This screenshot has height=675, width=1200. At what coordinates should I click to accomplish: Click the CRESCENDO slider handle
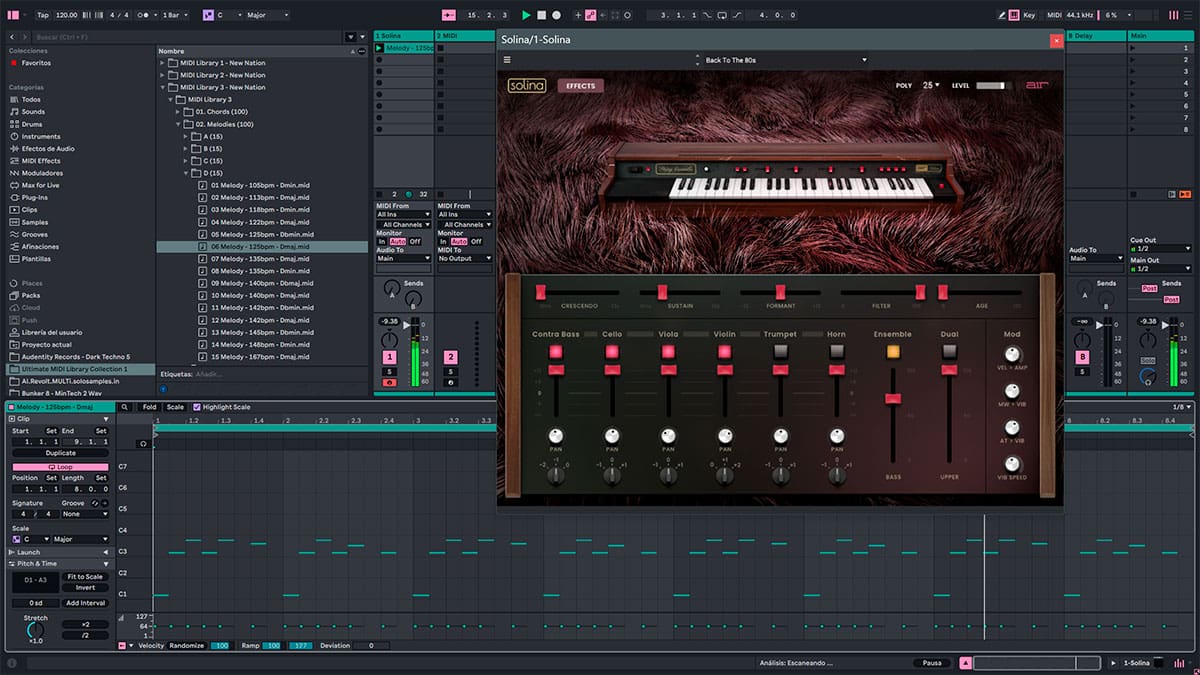click(541, 292)
